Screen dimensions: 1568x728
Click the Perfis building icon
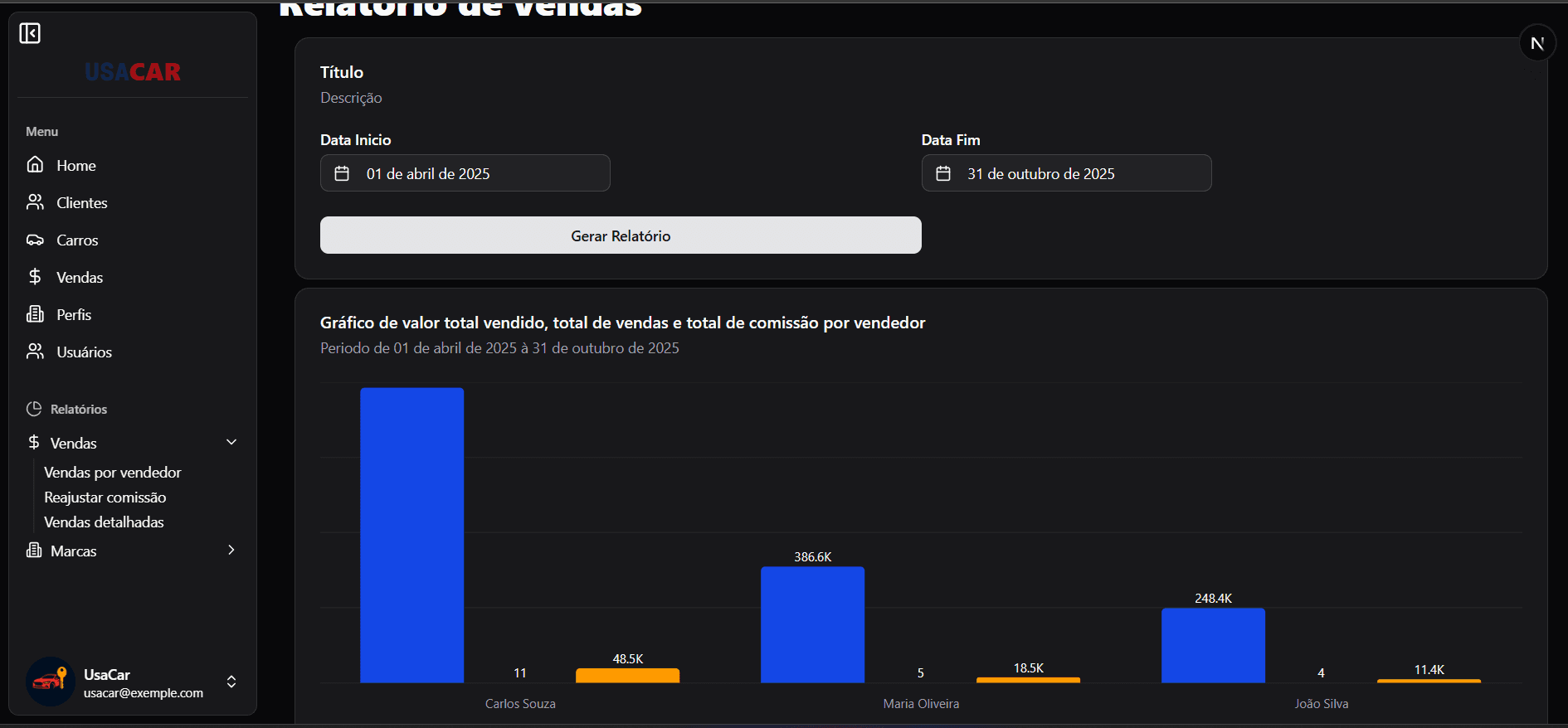pos(35,314)
